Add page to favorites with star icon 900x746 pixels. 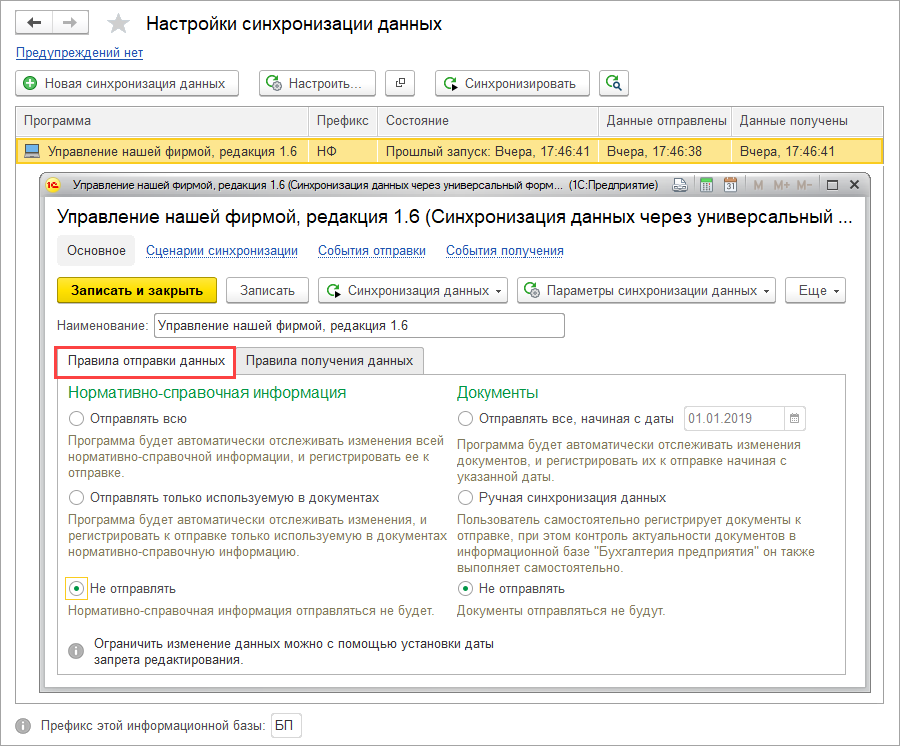click(118, 24)
